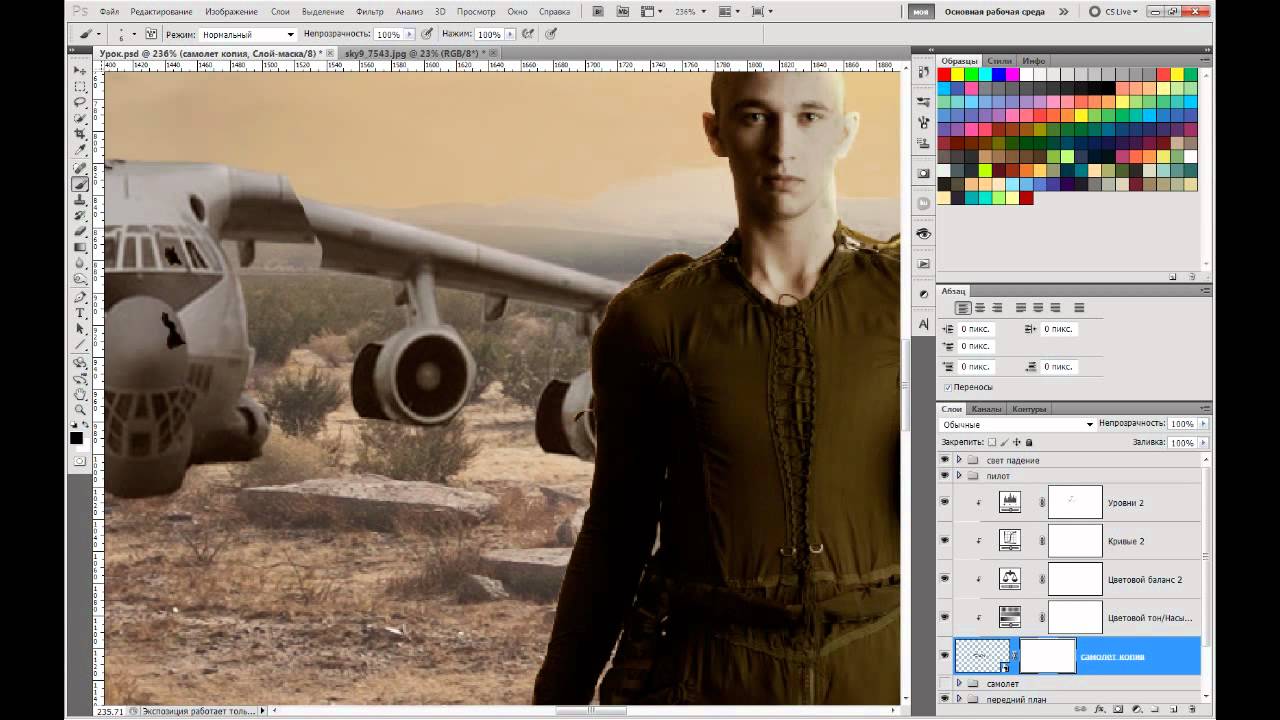This screenshot has width=1280, height=720.
Task: Open the Изображение menu
Action: coord(231,11)
